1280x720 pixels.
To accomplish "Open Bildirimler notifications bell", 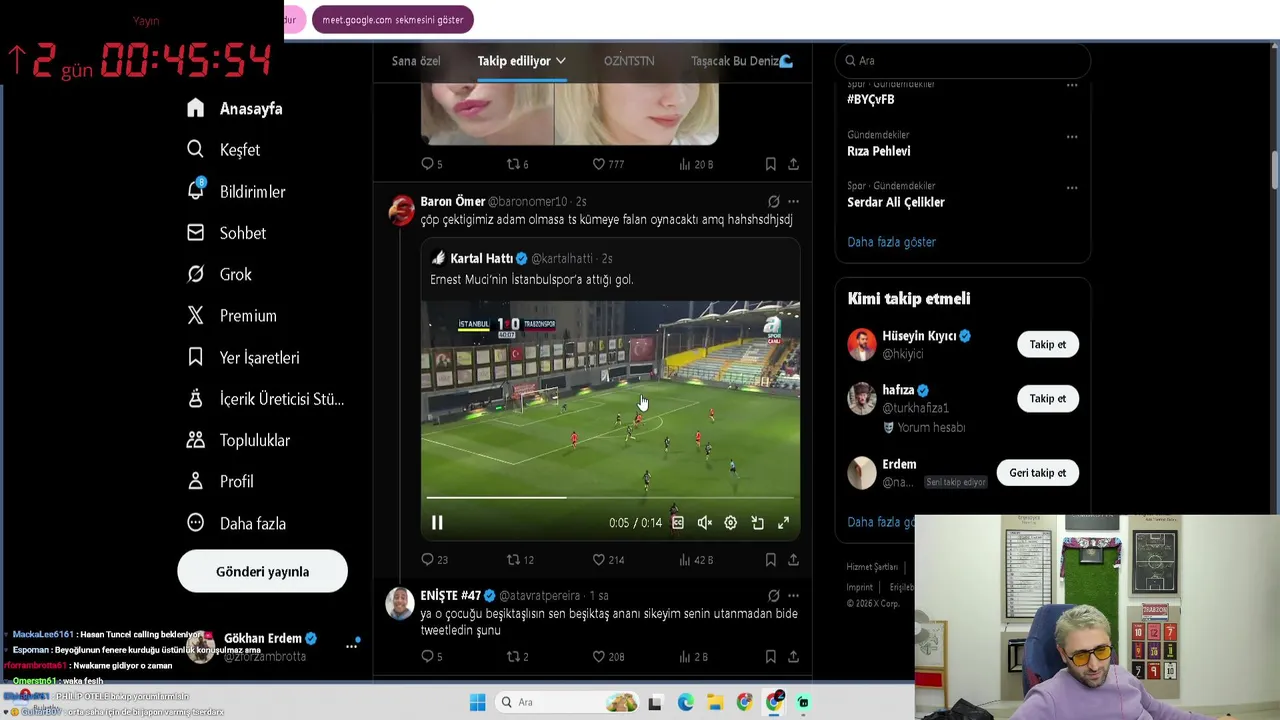I will click(x=237, y=191).
